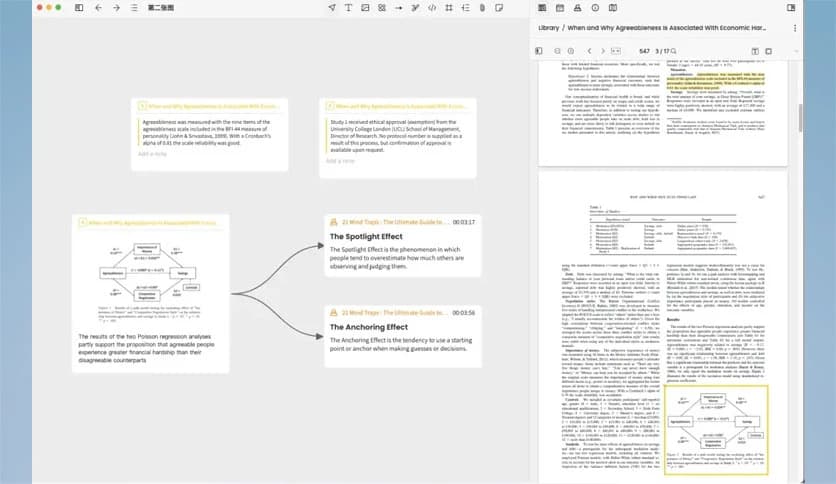The height and width of the screenshot is (484, 836).
Task: Click the 3 / 17 page indicator
Action: [x=662, y=51]
